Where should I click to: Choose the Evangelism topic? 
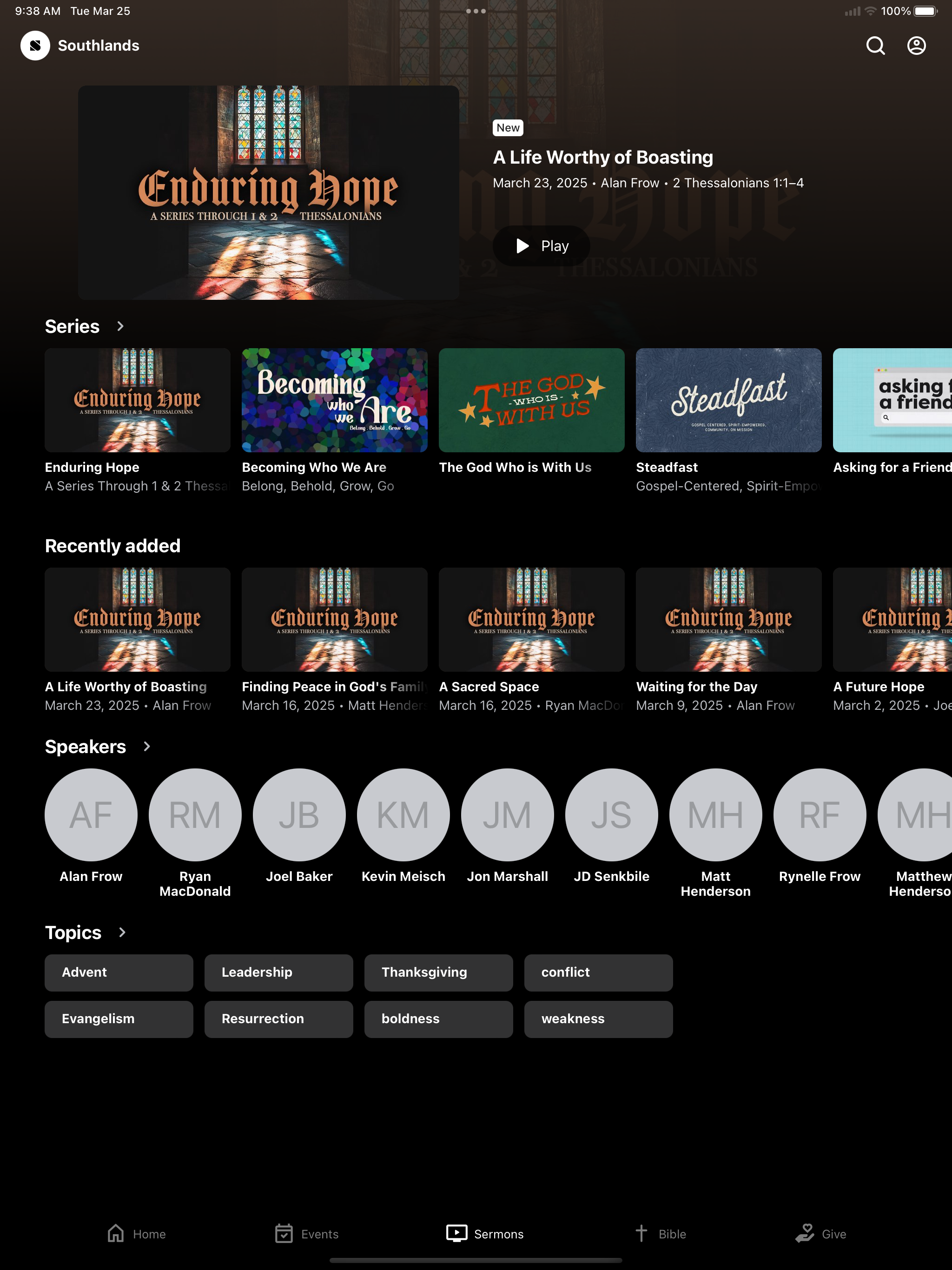click(119, 1019)
